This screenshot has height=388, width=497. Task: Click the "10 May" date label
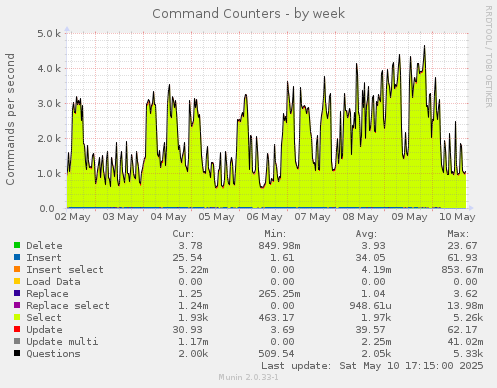click(x=457, y=217)
